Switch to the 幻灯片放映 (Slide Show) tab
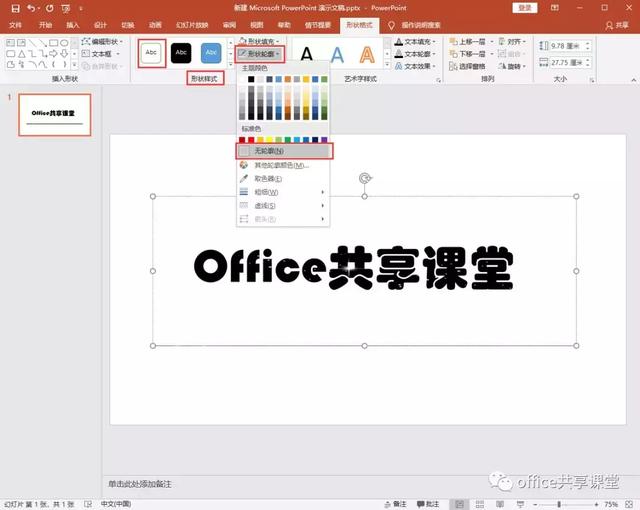The height and width of the screenshot is (510, 640). click(x=192, y=25)
